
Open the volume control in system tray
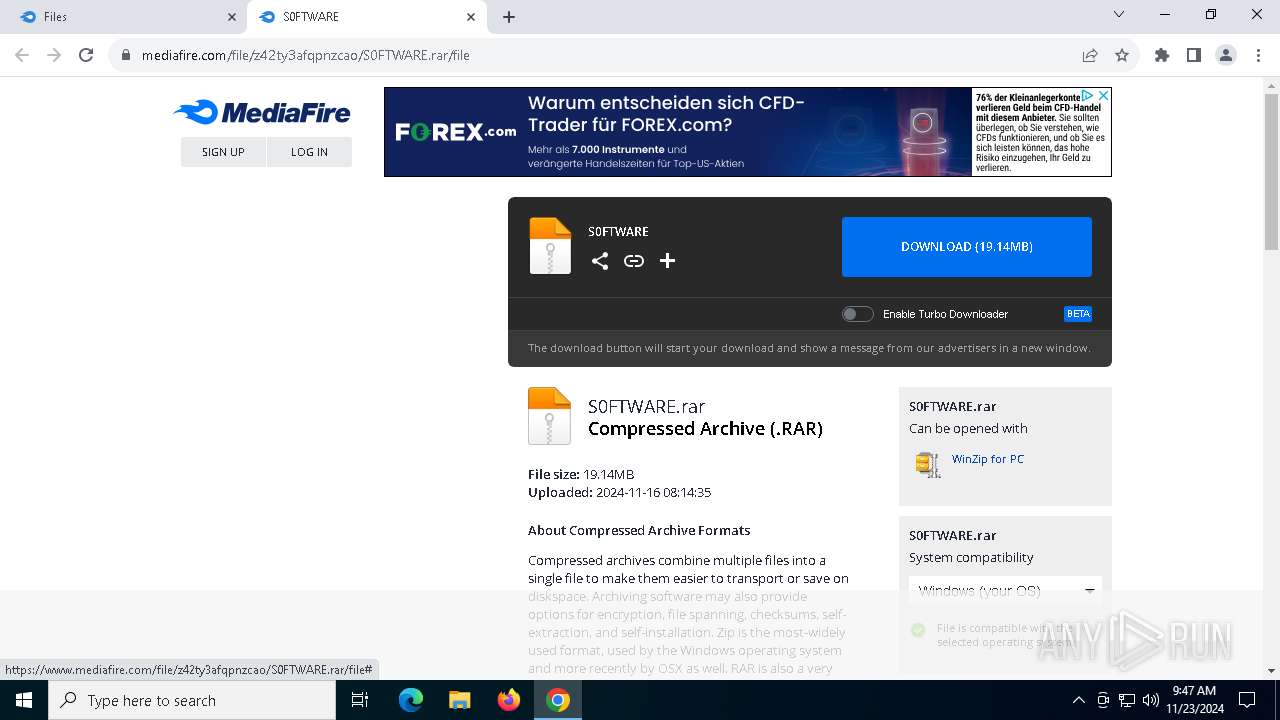(1151, 700)
